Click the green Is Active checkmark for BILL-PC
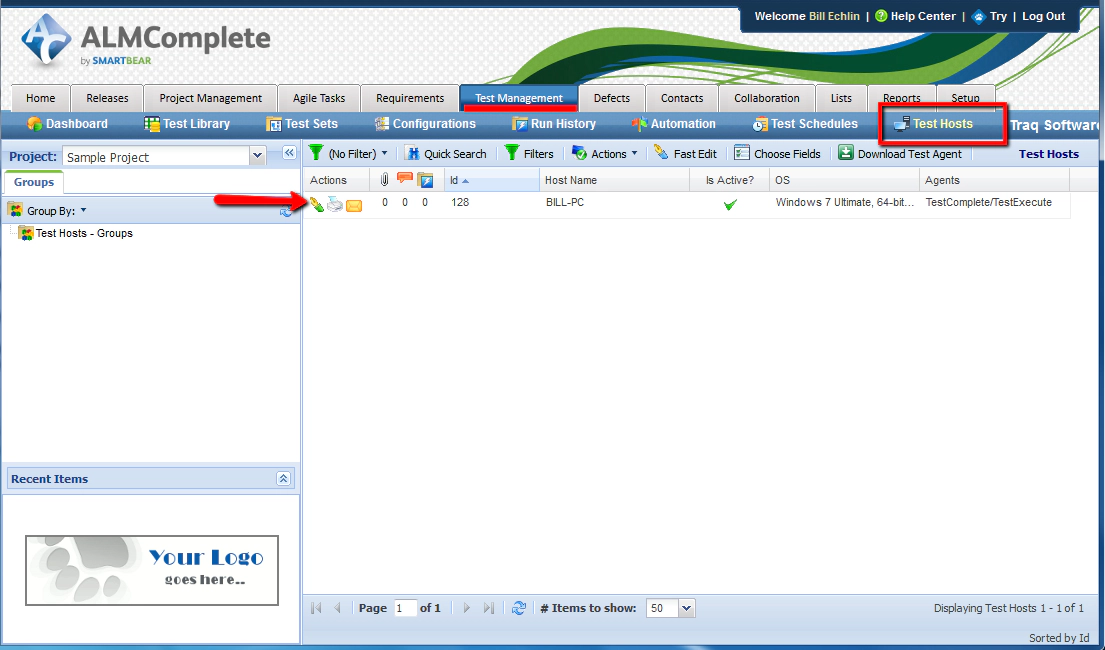The width and height of the screenshot is (1105, 650). click(730, 202)
